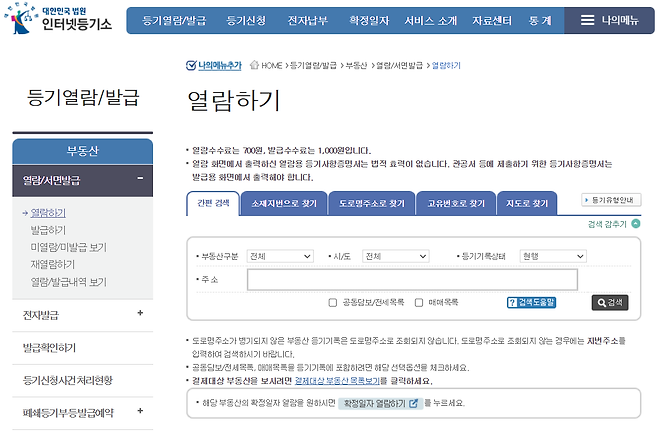Expand the 폐쇄등기부등발급예약 plus icon
Viewport: 658px width, 432px height.
click(x=140, y=411)
